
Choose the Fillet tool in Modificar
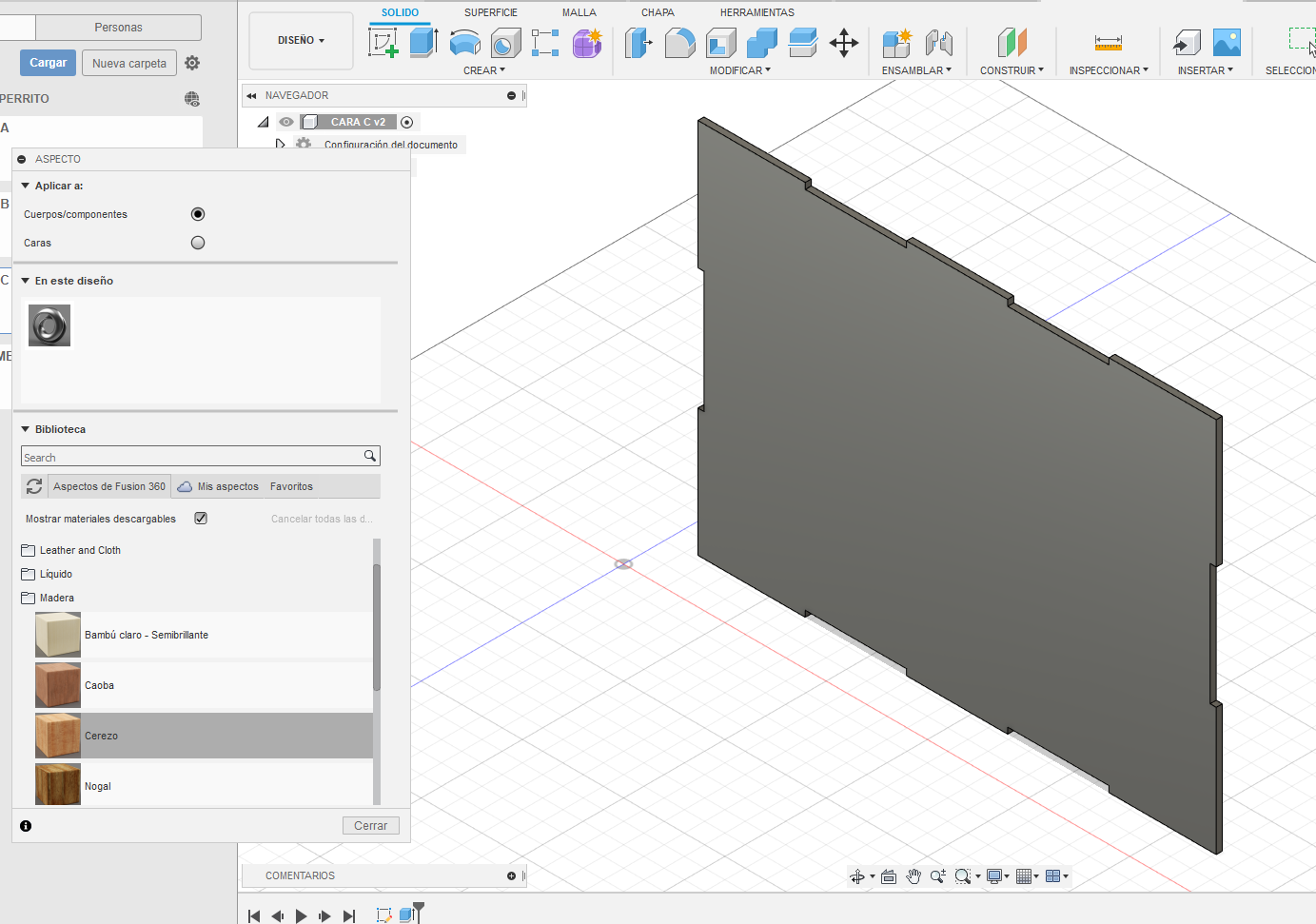coord(679,43)
